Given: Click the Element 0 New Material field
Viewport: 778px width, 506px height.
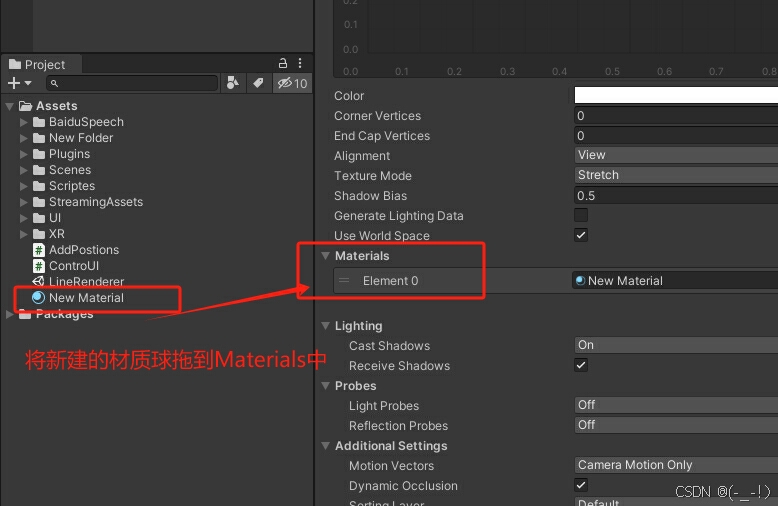Looking at the screenshot, I should coord(675,281).
